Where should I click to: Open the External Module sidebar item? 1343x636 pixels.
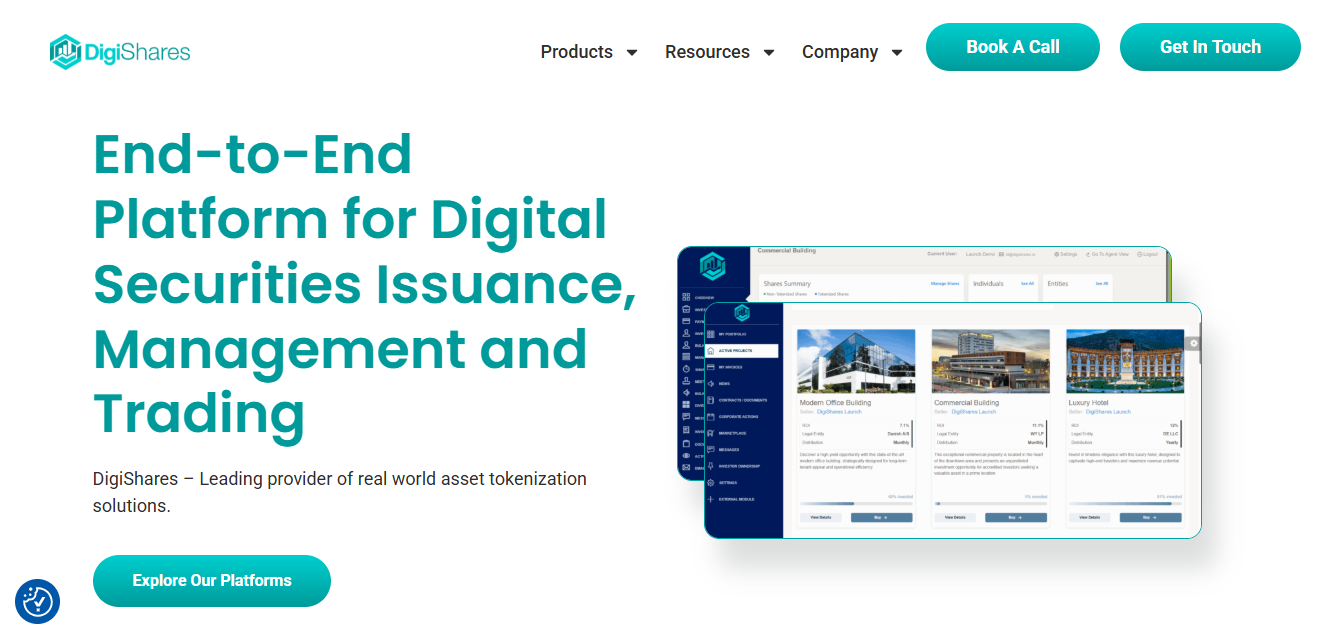[742, 498]
